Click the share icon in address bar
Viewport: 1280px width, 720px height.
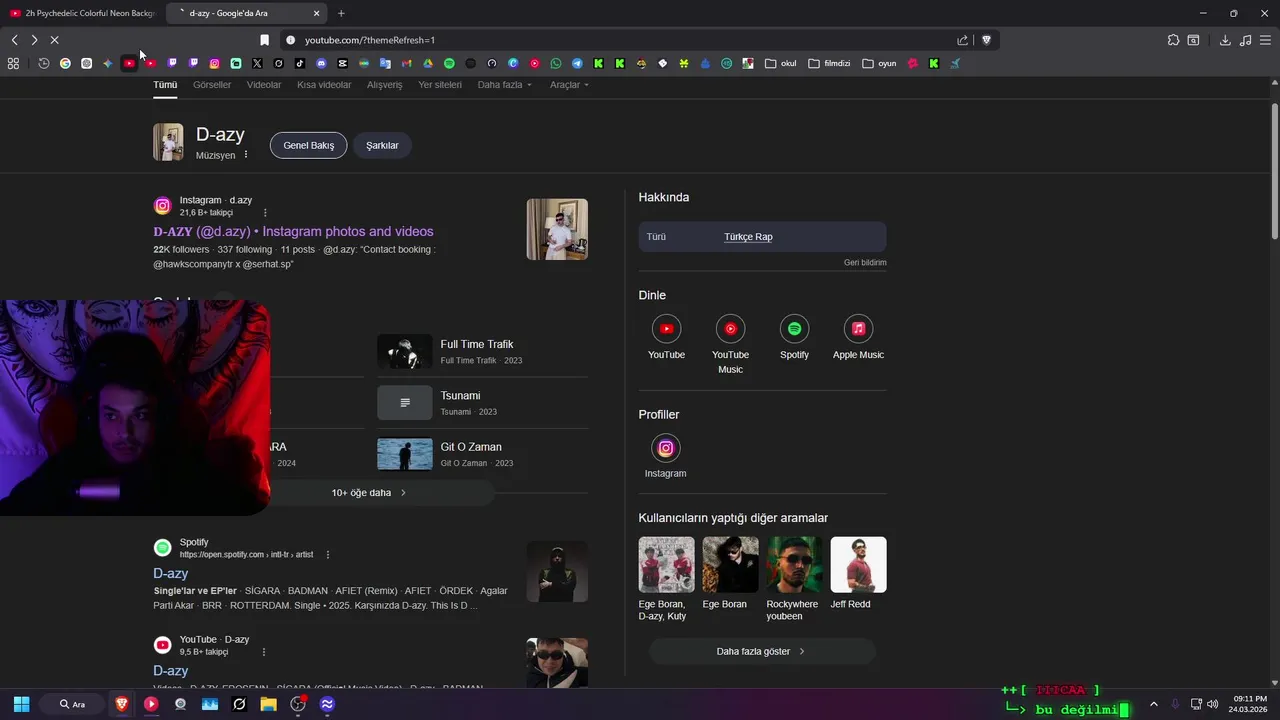pyautogui.click(x=962, y=40)
